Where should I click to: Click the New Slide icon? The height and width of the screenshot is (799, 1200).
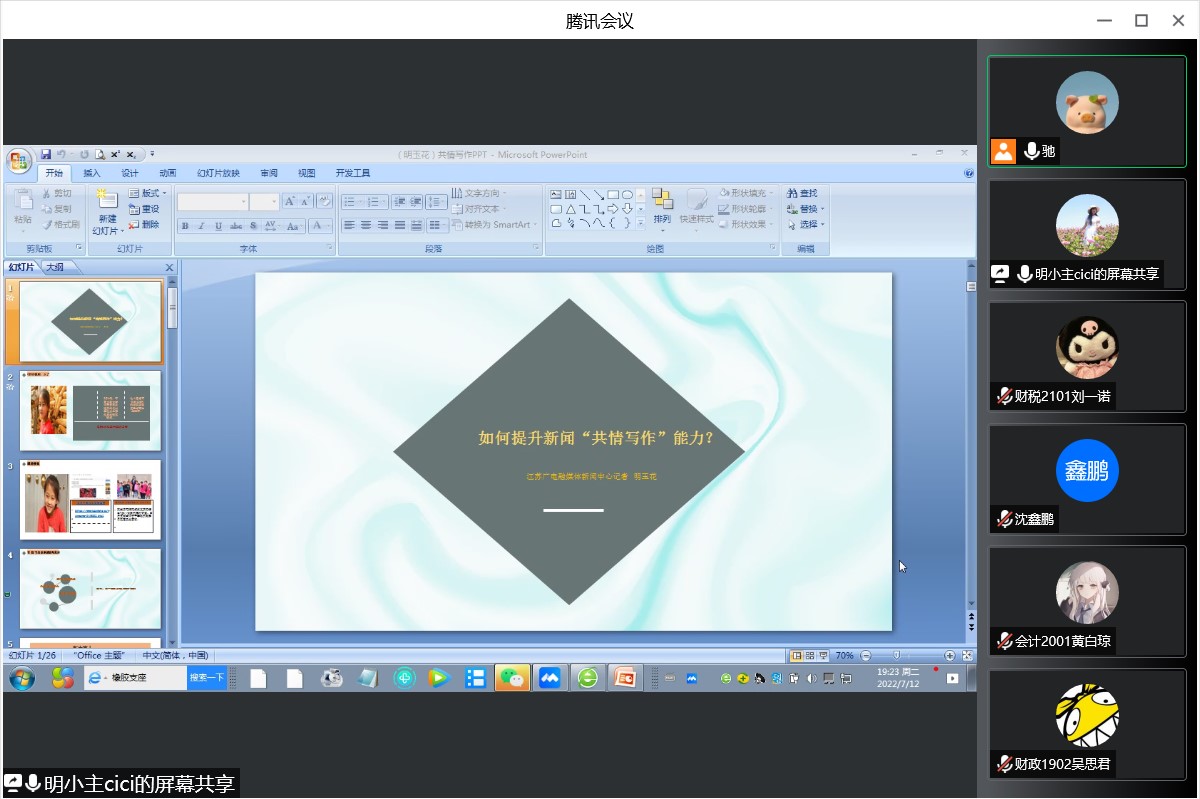(x=107, y=201)
